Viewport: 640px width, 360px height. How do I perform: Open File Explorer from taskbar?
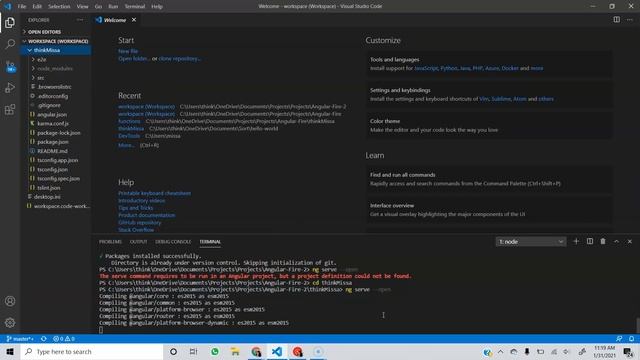click(x=235, y=351)
